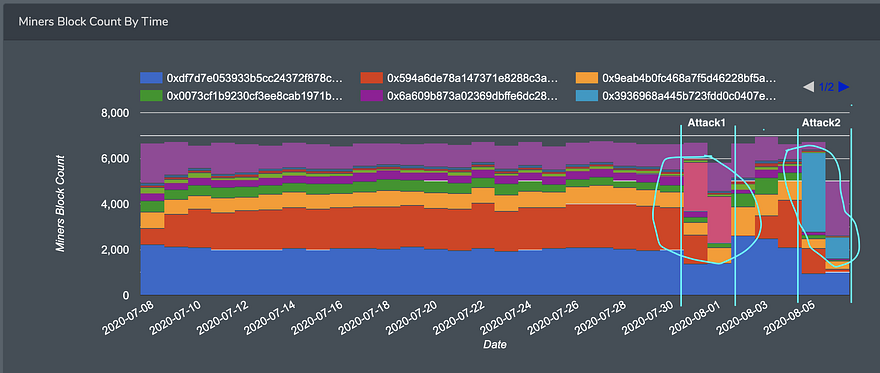Toggle orange 0x9eab4b0fc468a7f5 legend swatch

pos(587,78)
